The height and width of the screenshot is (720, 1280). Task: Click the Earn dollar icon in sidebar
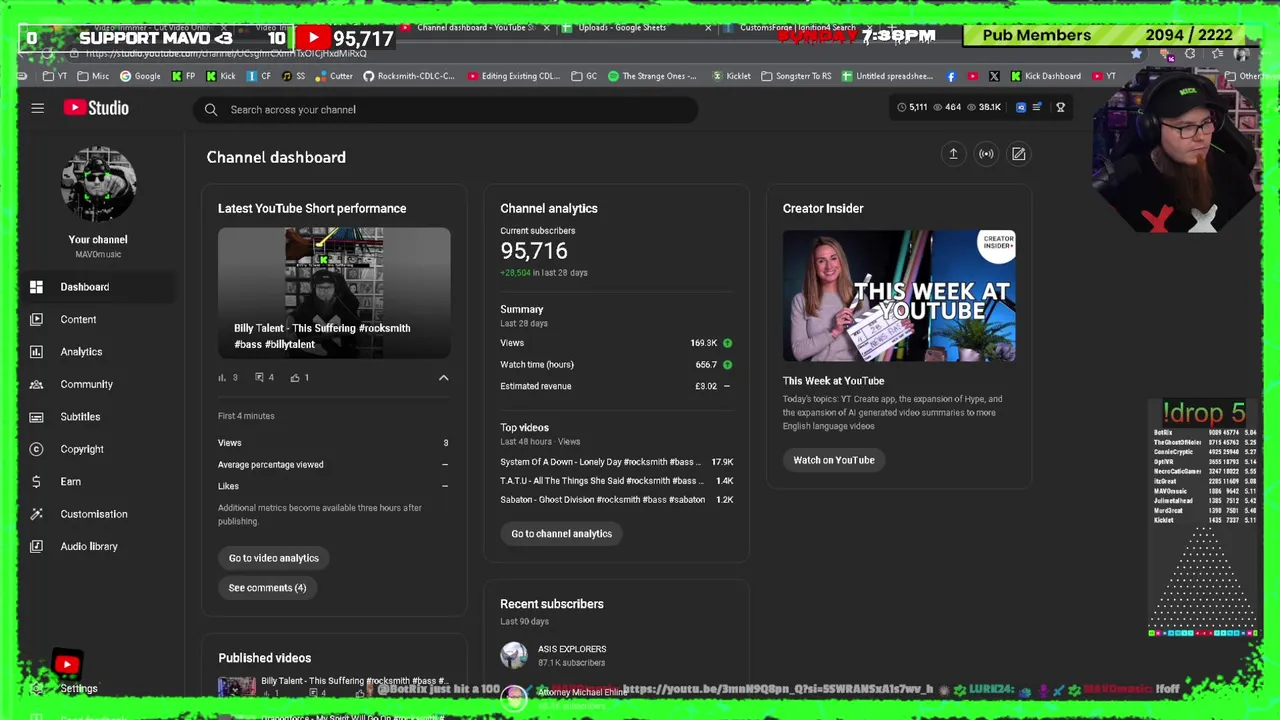pos(36,481)
